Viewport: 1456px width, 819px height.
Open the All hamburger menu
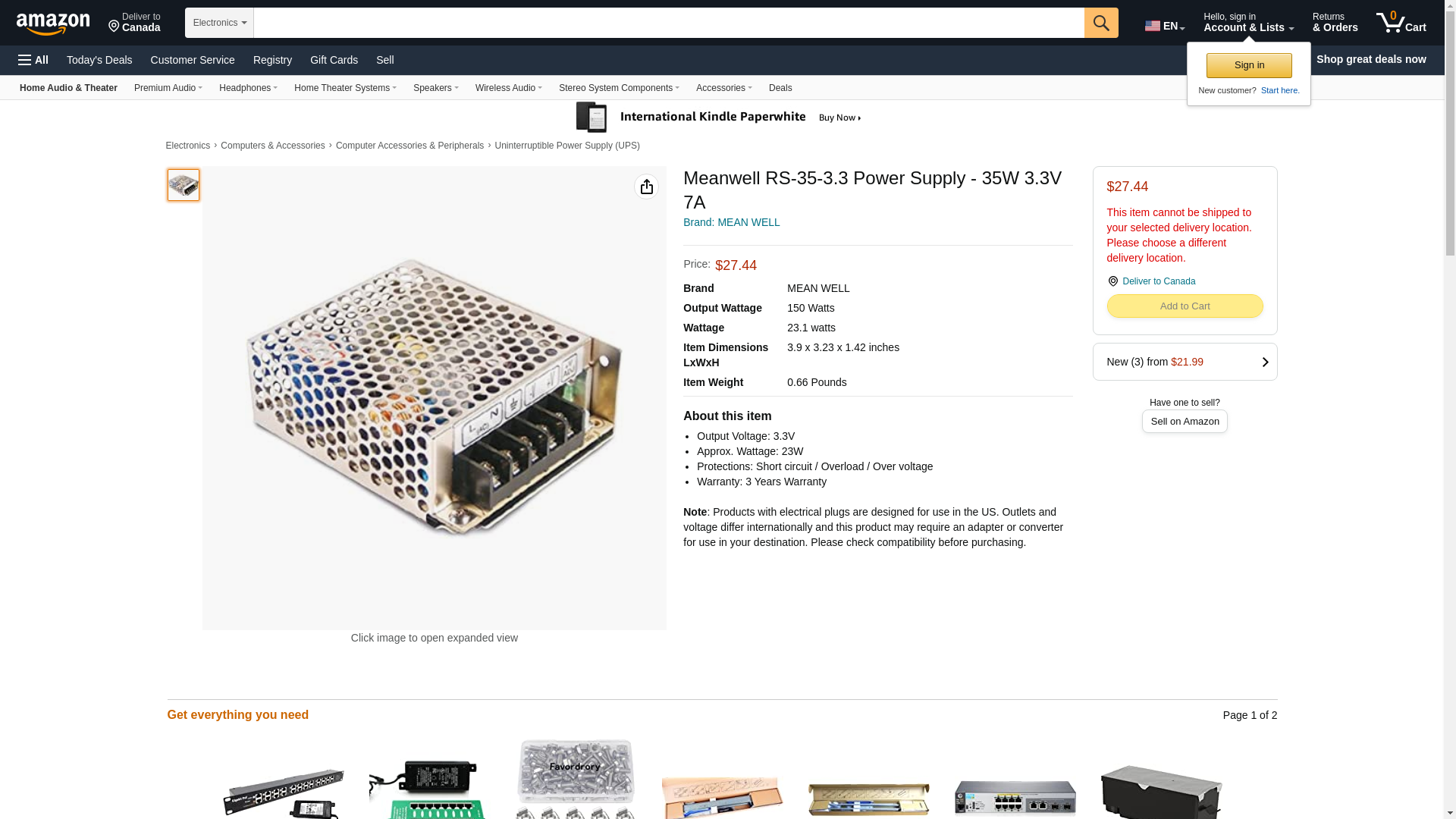pyautogui.click(x=33, y=60)
